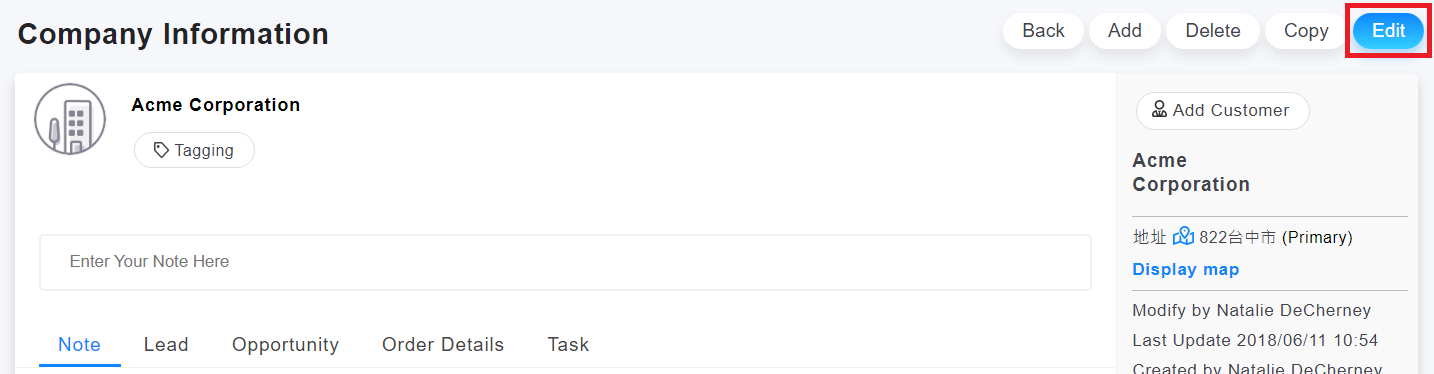Click the company building avatar icon

pyautogui.click(x=70, y=119)
